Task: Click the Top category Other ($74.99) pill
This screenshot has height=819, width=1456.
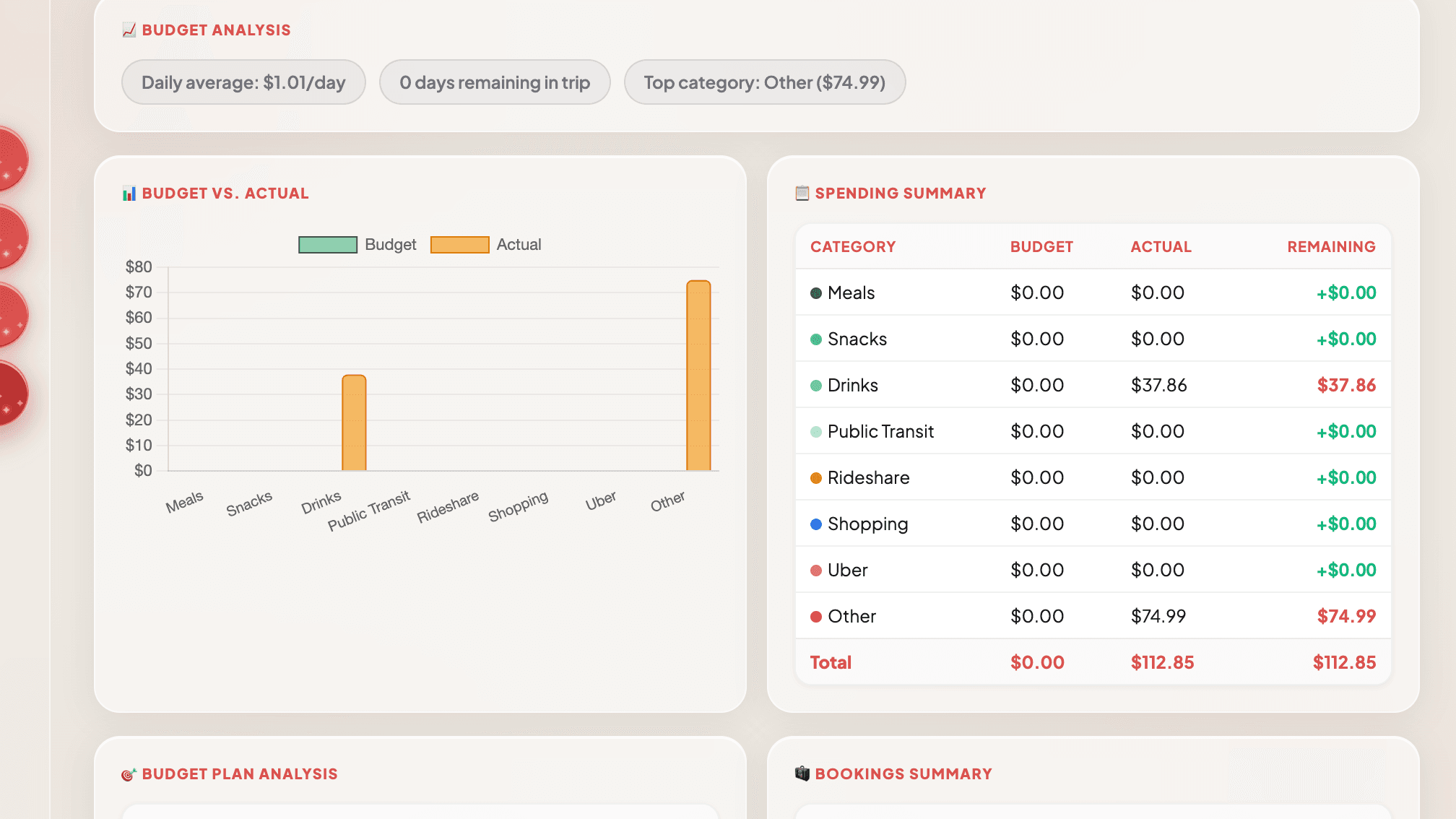Action: pos(765,82)
